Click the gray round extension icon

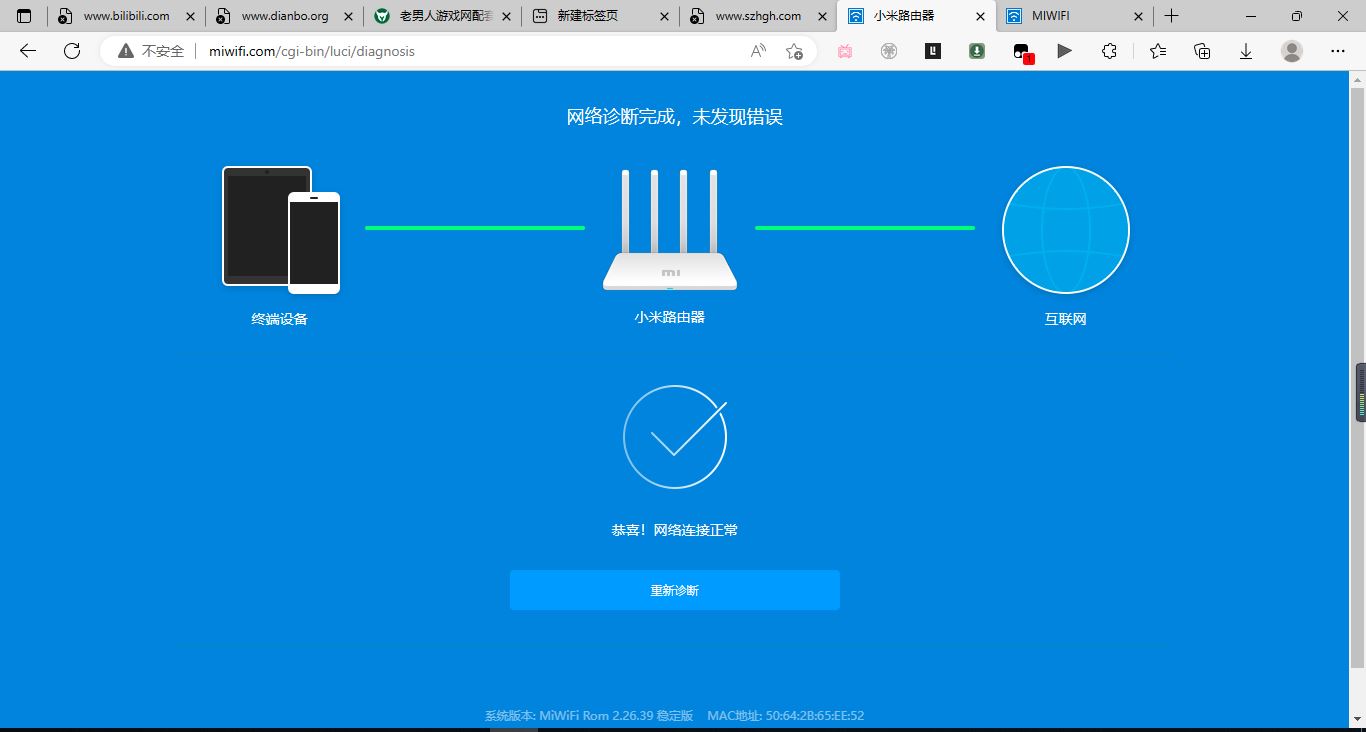tap(889, 51)
